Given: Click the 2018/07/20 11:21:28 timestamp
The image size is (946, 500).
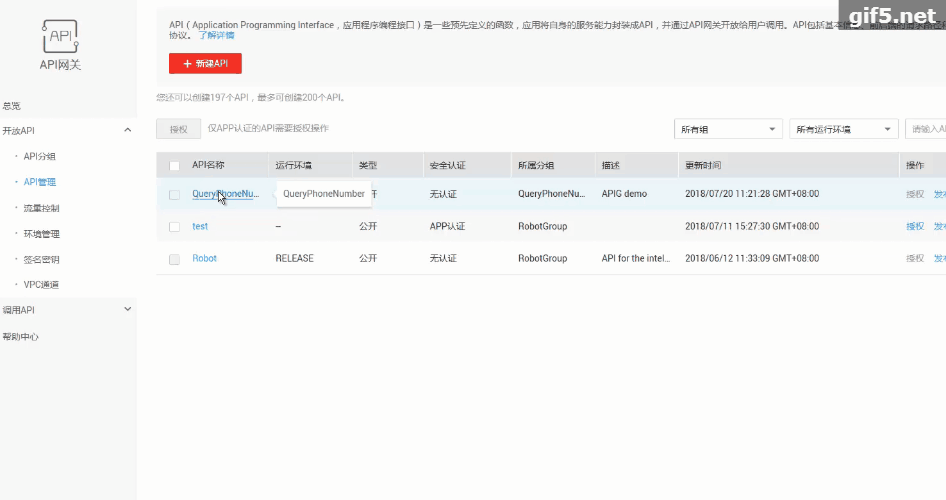Looking at the screenshot, I should tap(752, 194).
